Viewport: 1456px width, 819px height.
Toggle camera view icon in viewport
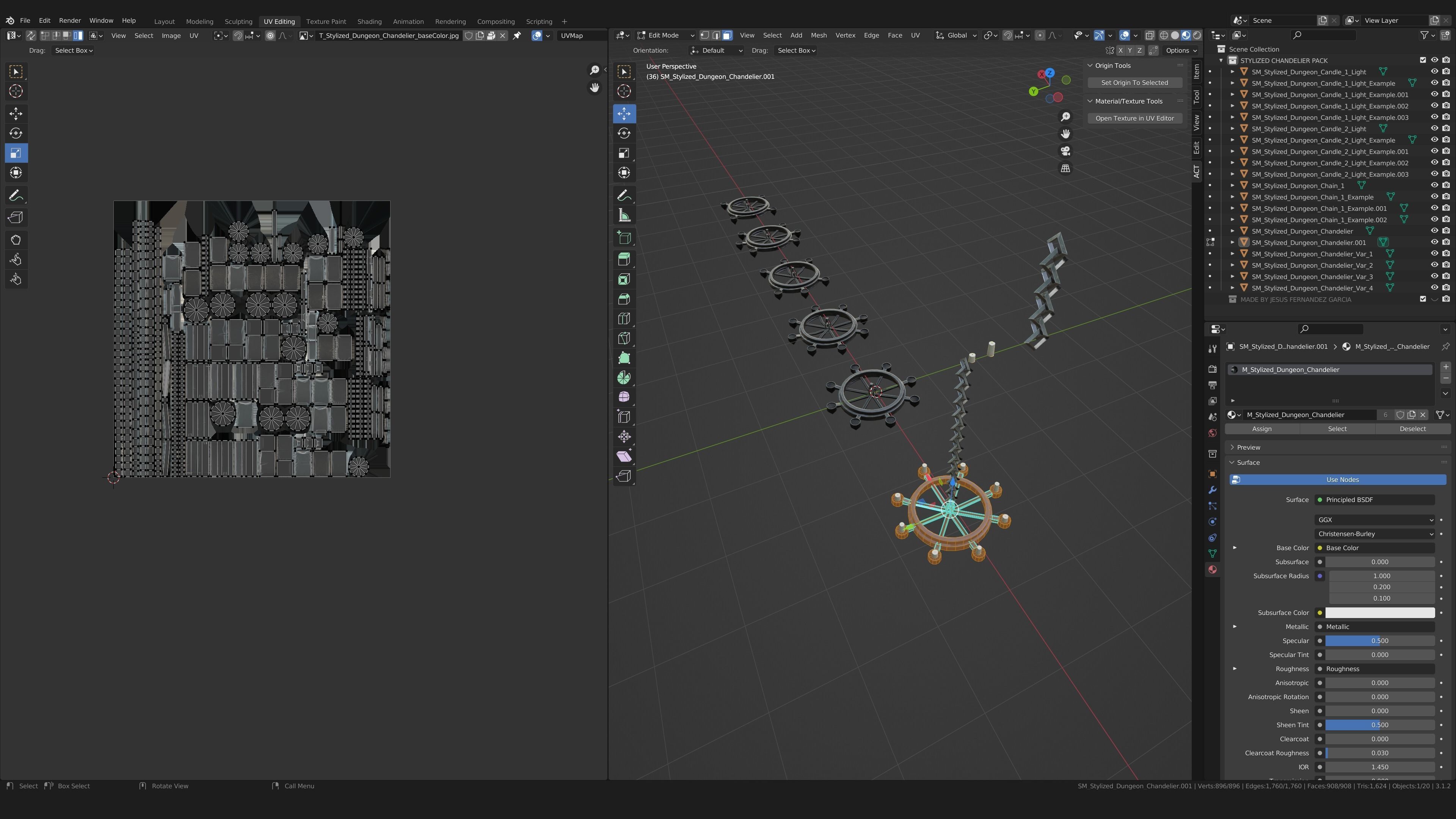[x=1065, y=151]
